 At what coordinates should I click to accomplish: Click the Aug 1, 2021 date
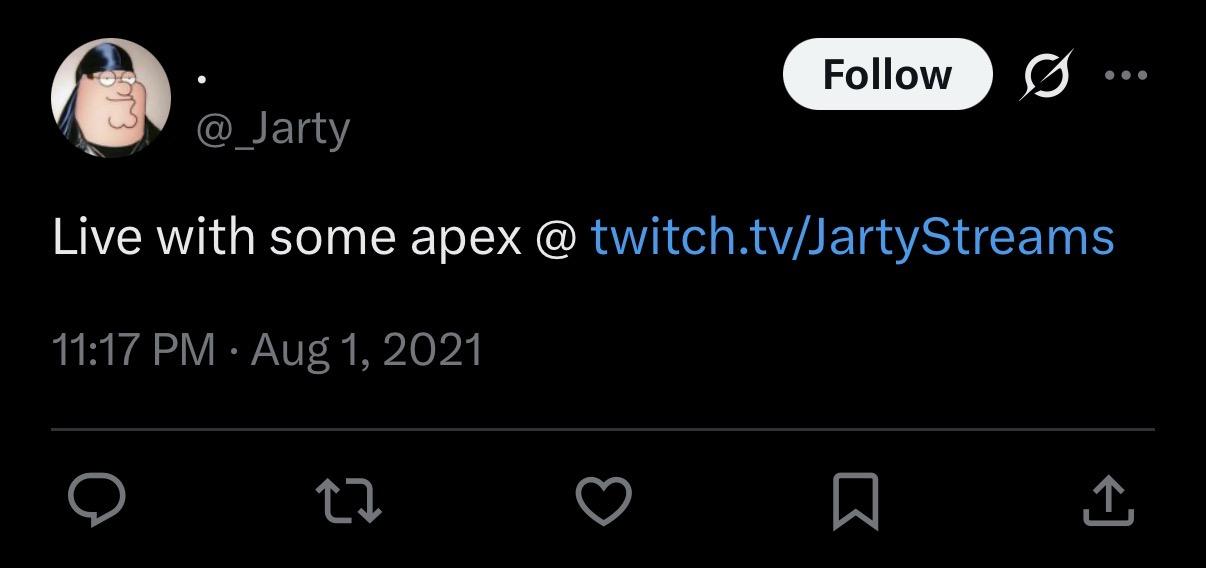coord(367,350)
